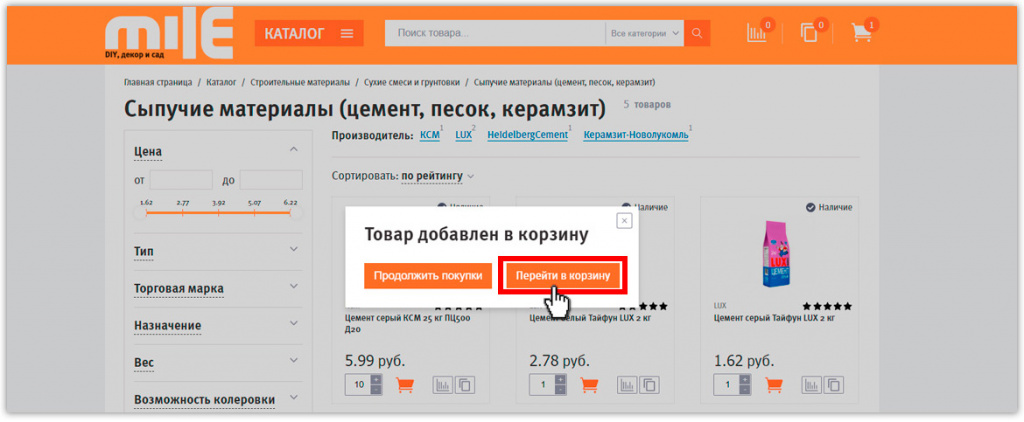Click the mile store logo
The image size is (1024, 422).
click(x=168, y=35)
